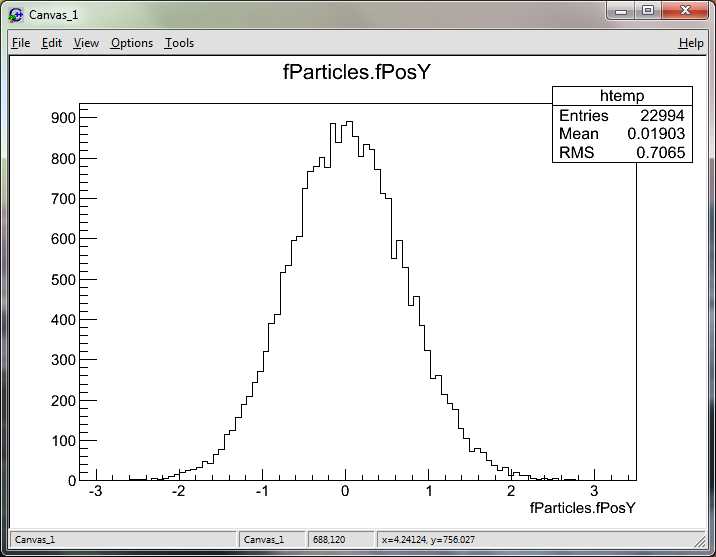Open the Help menu
The height and width of the screenshot is (557, 716).
coord(691,43)
